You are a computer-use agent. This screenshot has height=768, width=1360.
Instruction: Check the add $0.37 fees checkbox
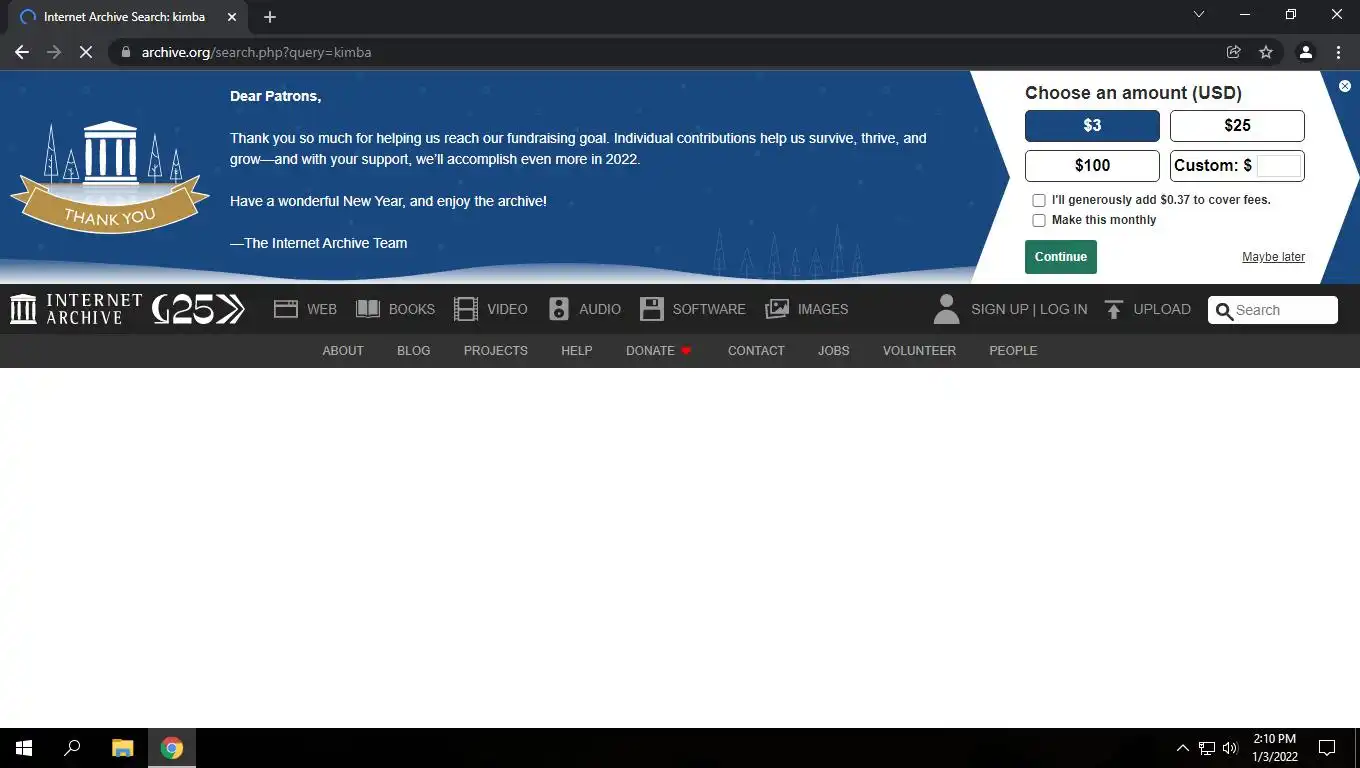[1039, 200]
